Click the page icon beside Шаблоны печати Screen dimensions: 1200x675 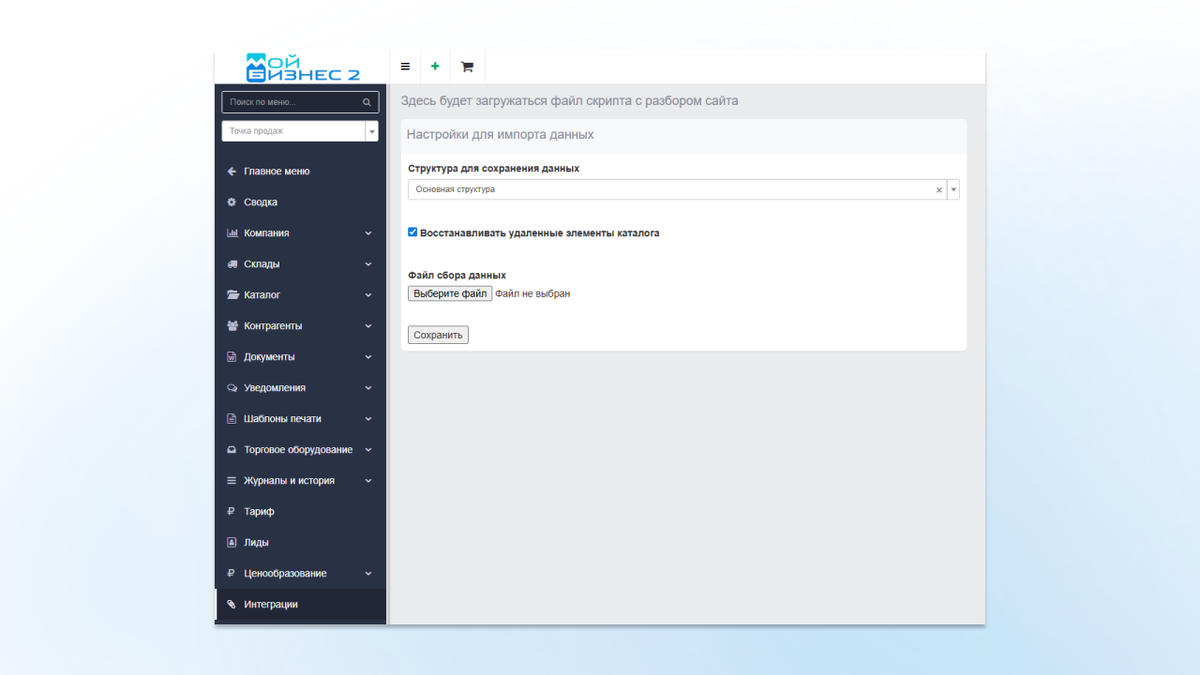[232, 419]
